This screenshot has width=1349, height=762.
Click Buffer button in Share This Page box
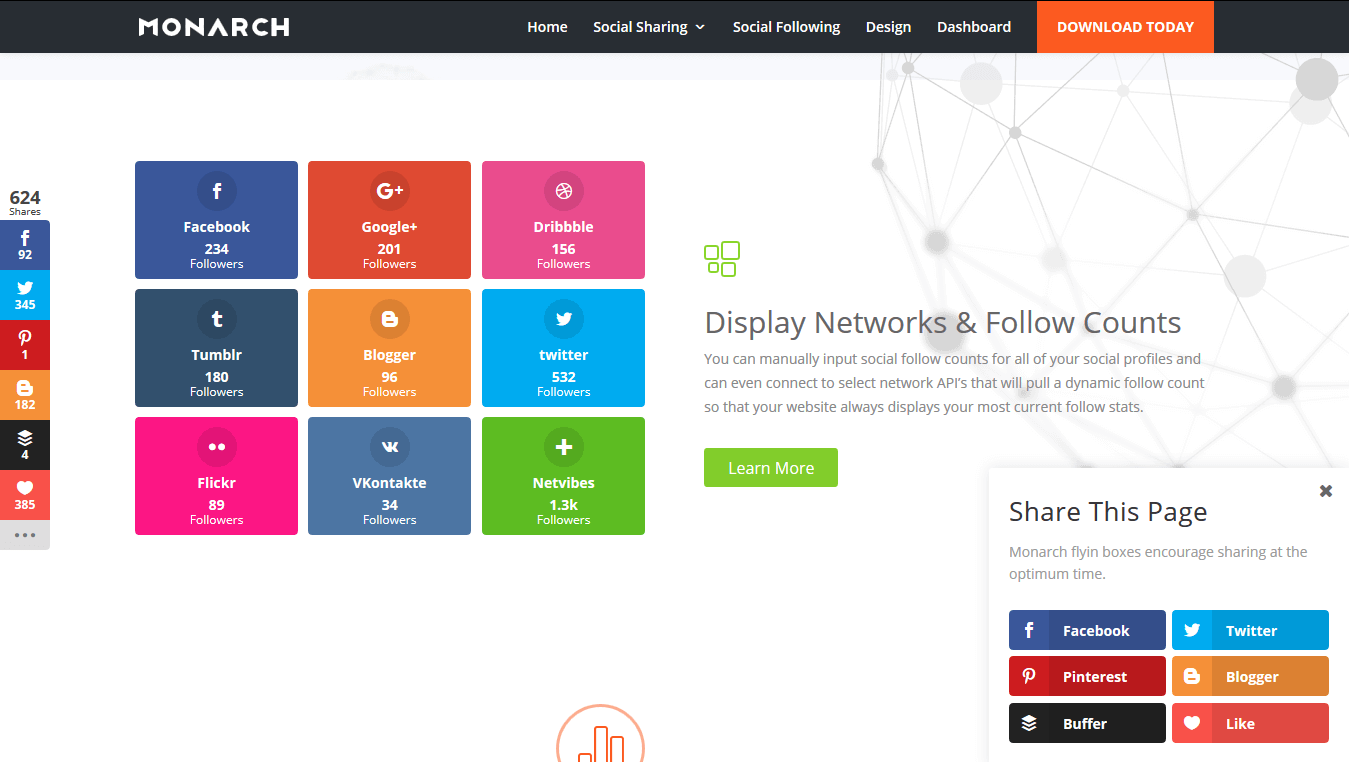point(1087,723)
